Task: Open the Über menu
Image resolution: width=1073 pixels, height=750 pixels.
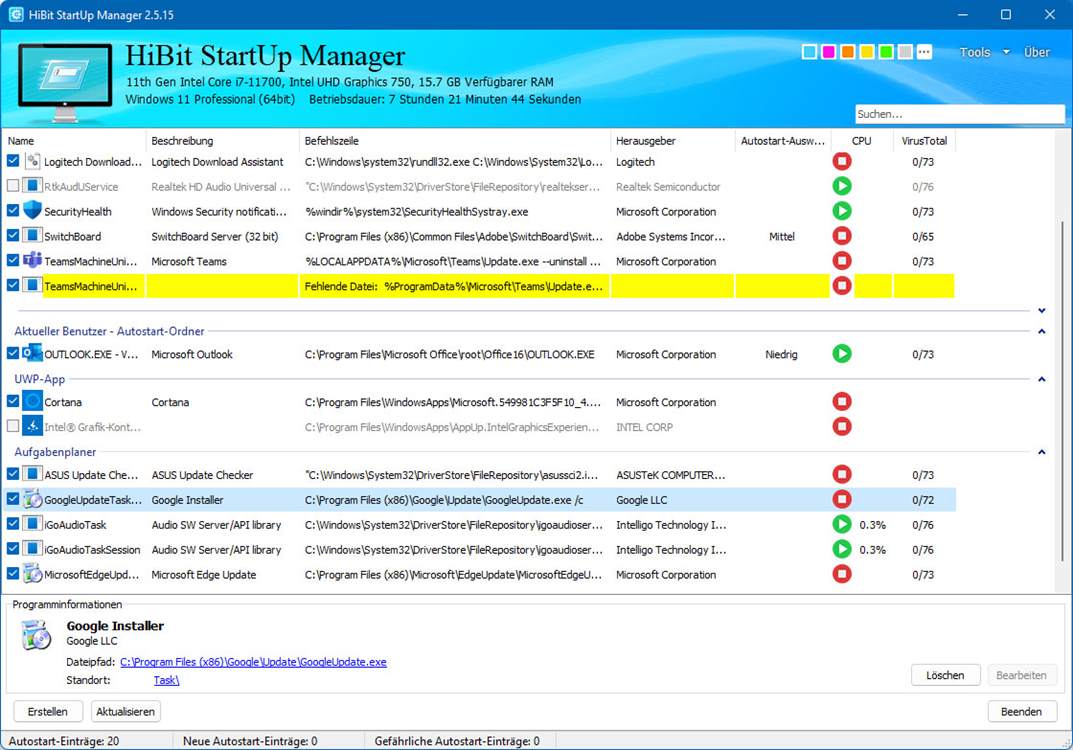Action: [1037, 52]
